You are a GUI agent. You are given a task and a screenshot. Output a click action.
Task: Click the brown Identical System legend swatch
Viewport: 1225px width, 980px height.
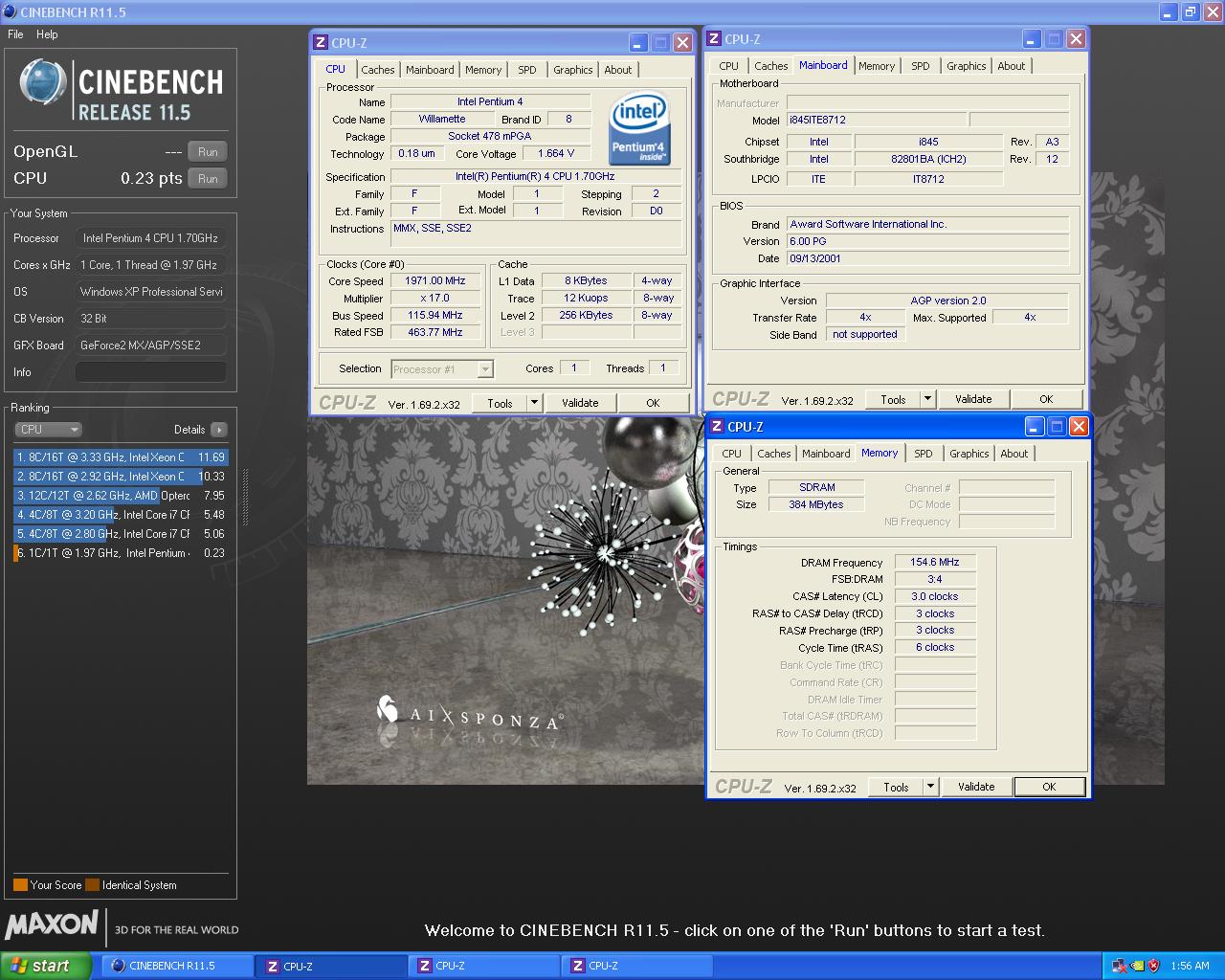(x=92, y=885)
